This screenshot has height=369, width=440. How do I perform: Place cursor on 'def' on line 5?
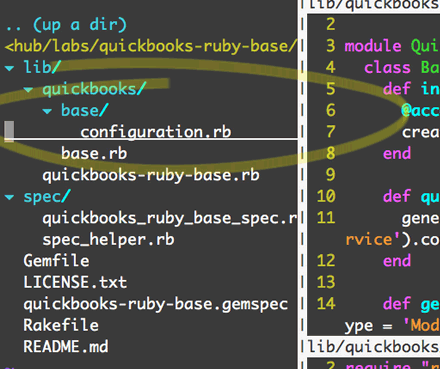[x=397, y=89]
